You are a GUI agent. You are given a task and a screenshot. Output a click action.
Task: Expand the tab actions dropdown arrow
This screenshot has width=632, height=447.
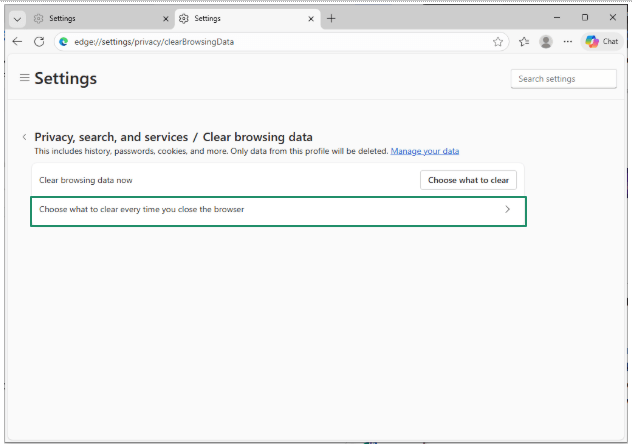17,18
